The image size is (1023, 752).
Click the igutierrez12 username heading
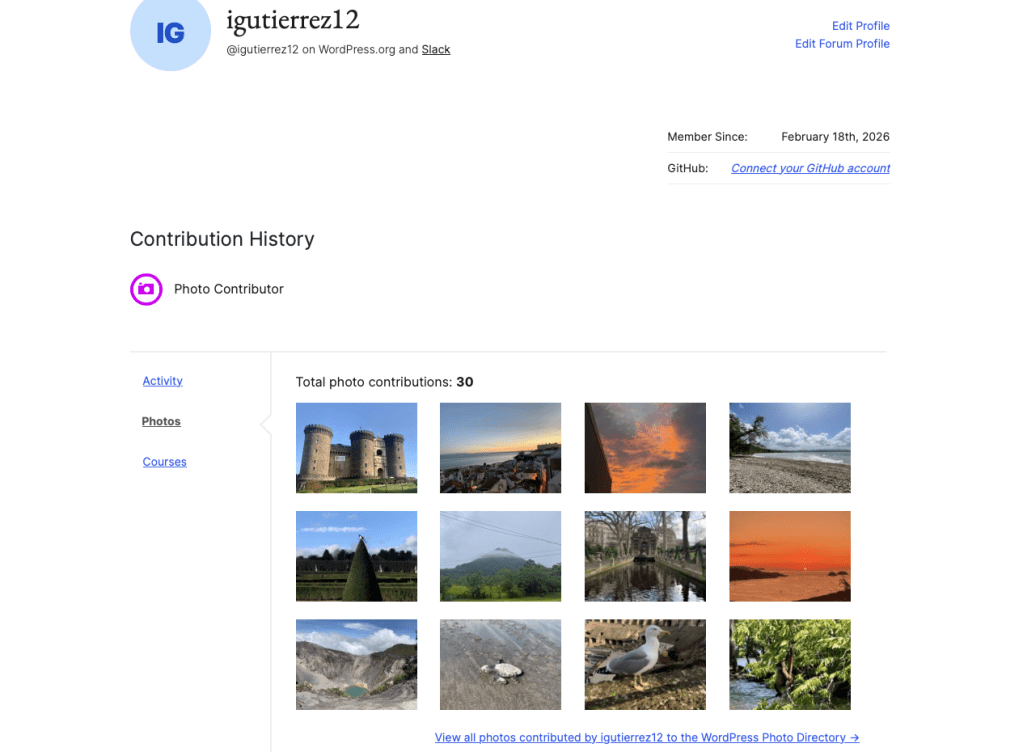click(x=293, y=20)
